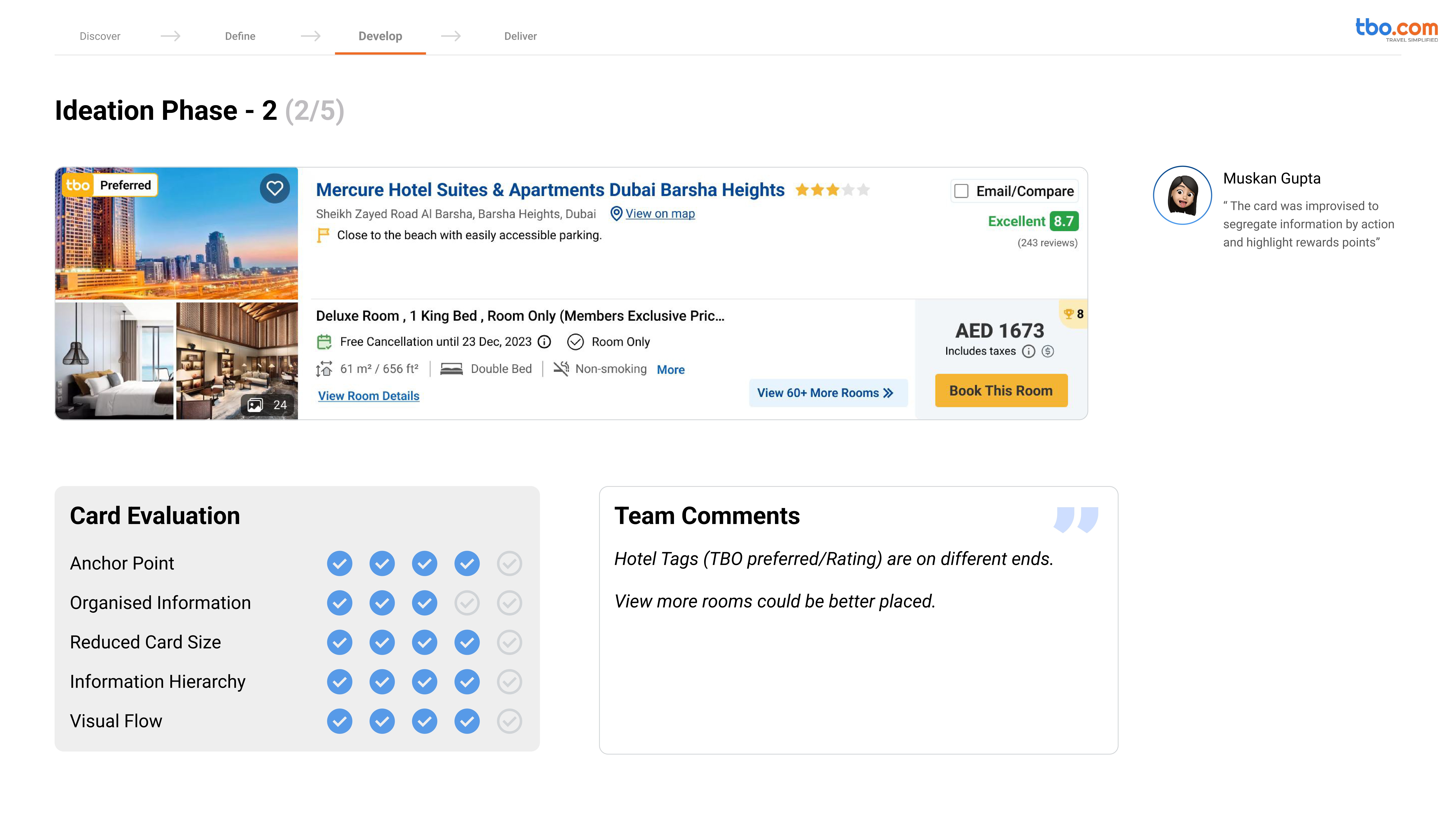Toggle the fourth circle for Organised Information

click(467, 603)
